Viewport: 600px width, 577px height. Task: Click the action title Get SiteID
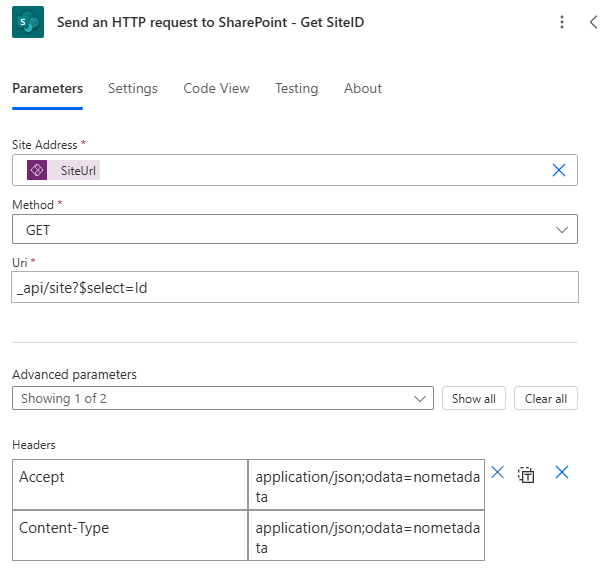tap(210, 22)
